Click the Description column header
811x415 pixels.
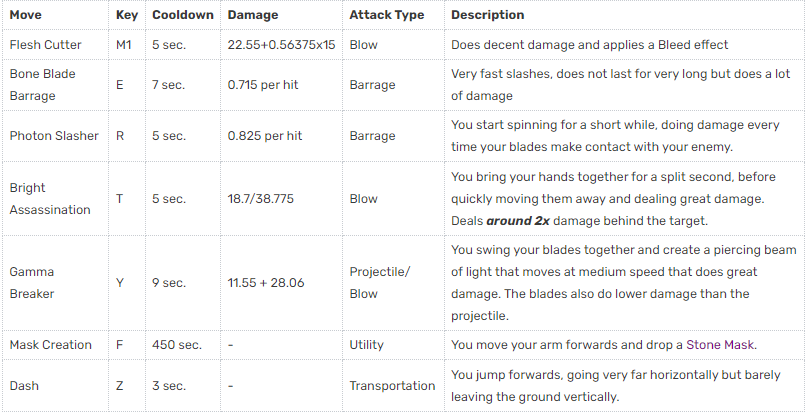487,15
